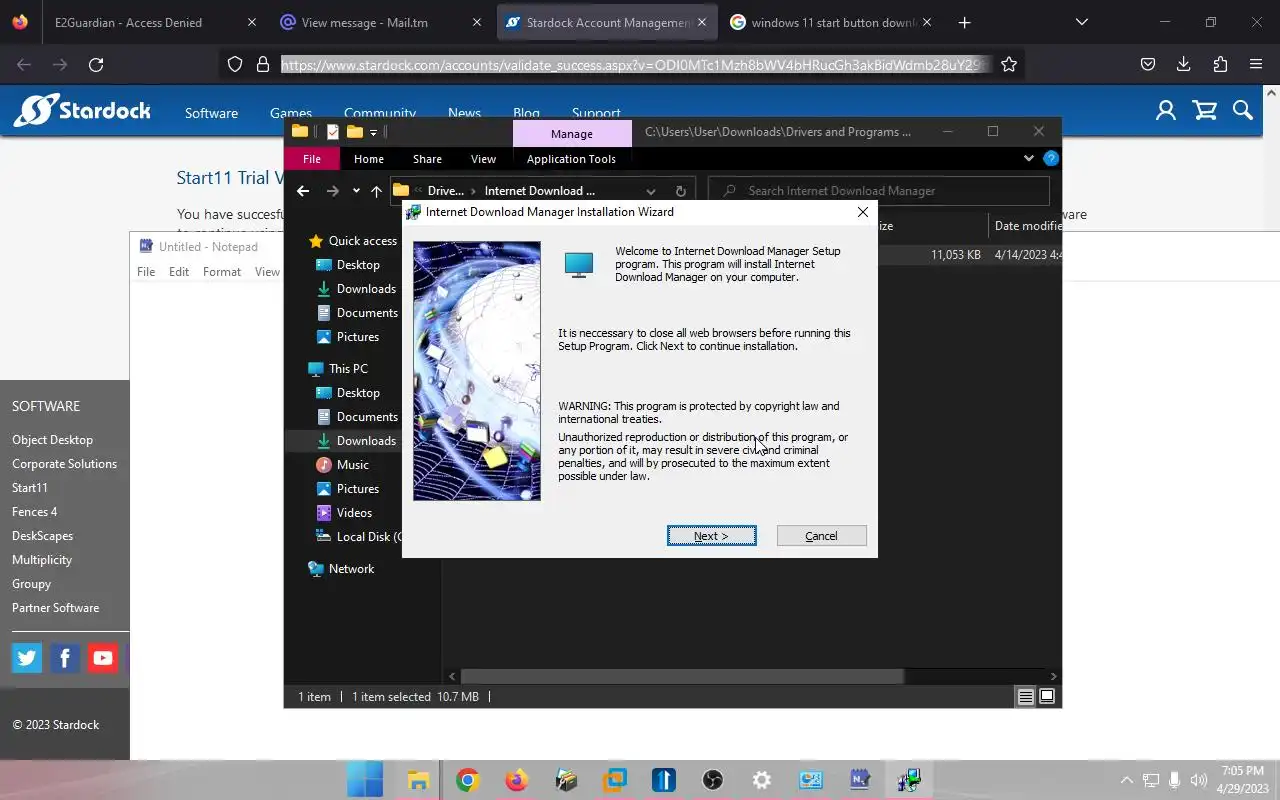The width and height of the screenshot is (1280, 800).
Task: Refresh the Explorer folder view
Action: [680, 191]
